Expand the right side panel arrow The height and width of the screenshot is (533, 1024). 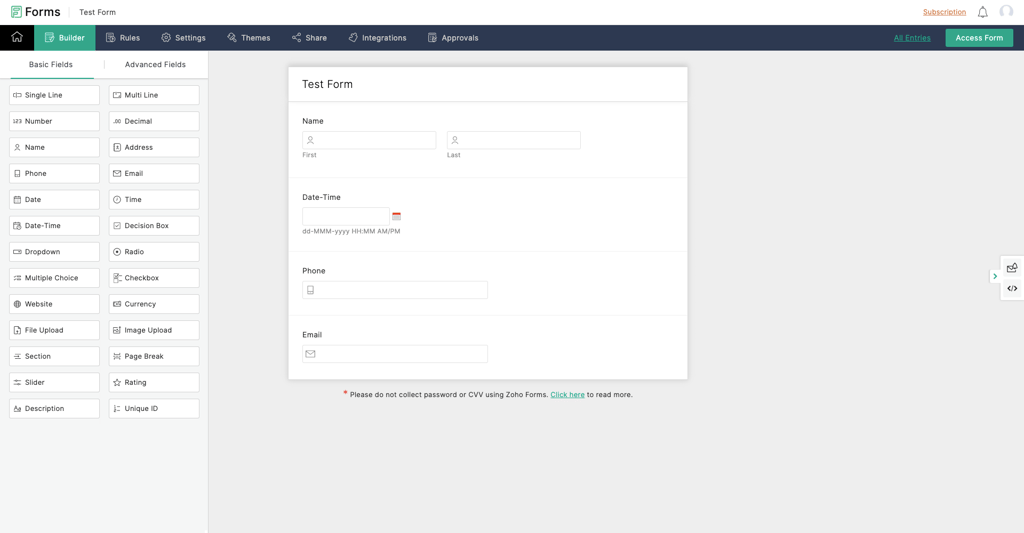[995, 276]
